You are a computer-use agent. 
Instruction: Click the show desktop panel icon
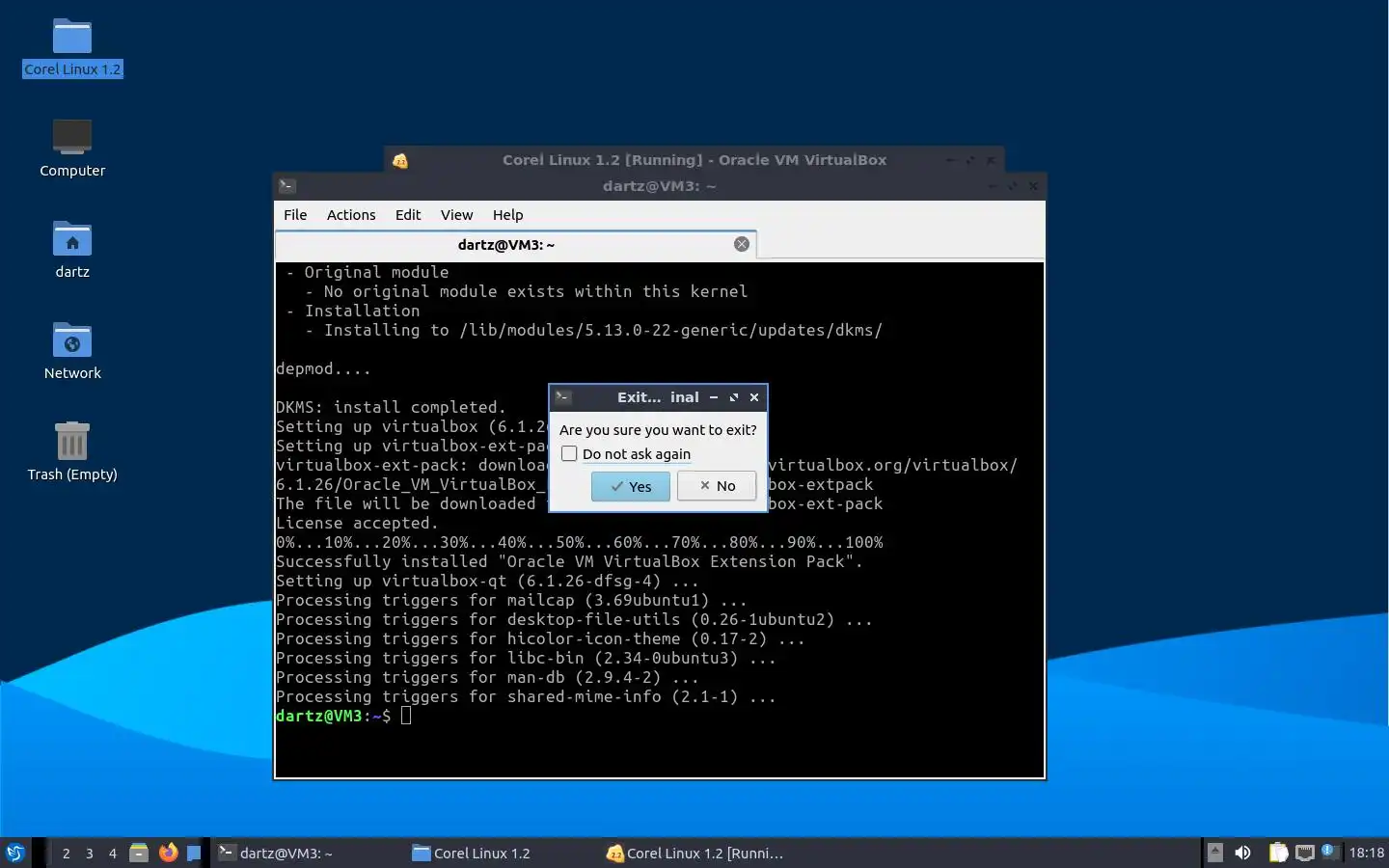[x=194, y=853]
